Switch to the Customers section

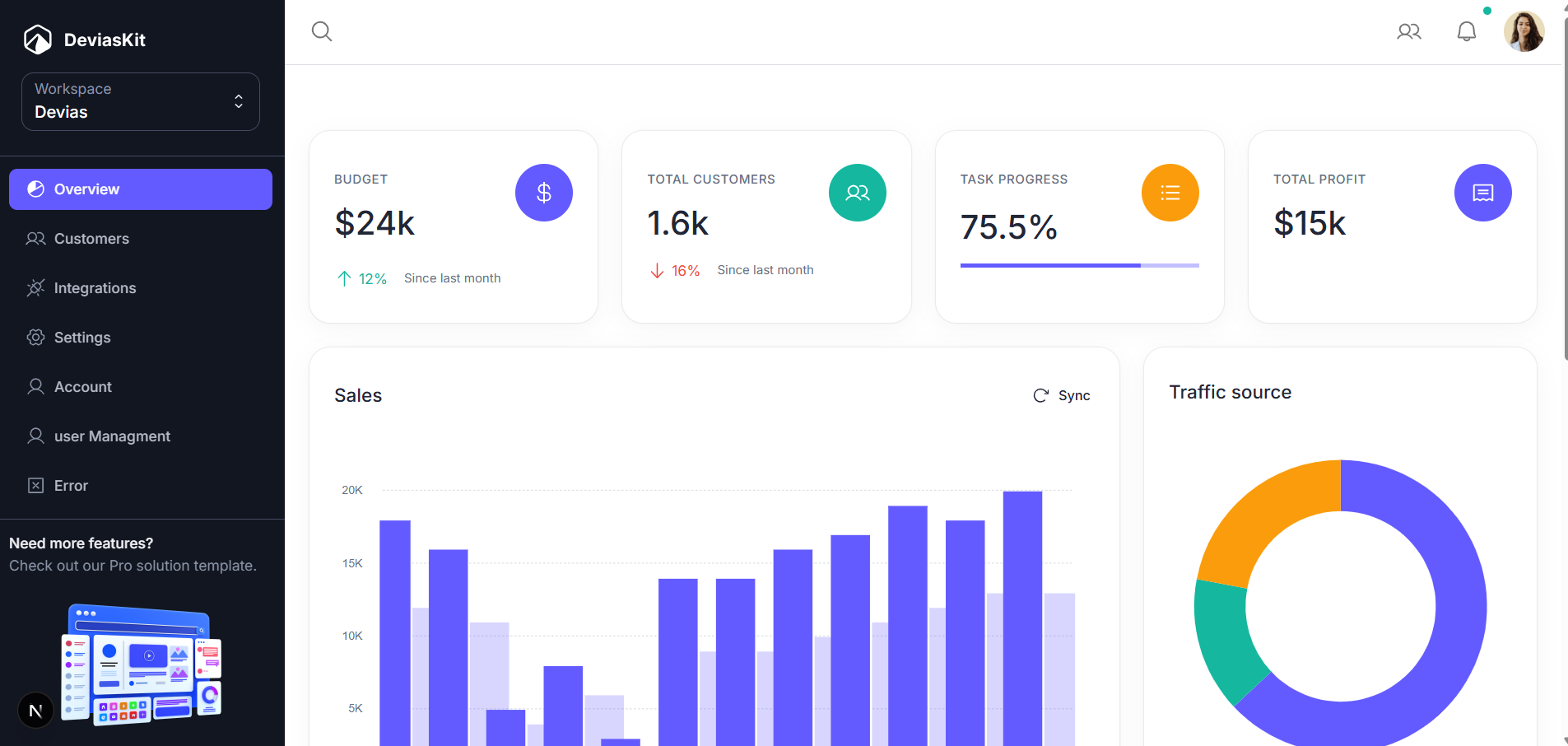click(91, 239)
